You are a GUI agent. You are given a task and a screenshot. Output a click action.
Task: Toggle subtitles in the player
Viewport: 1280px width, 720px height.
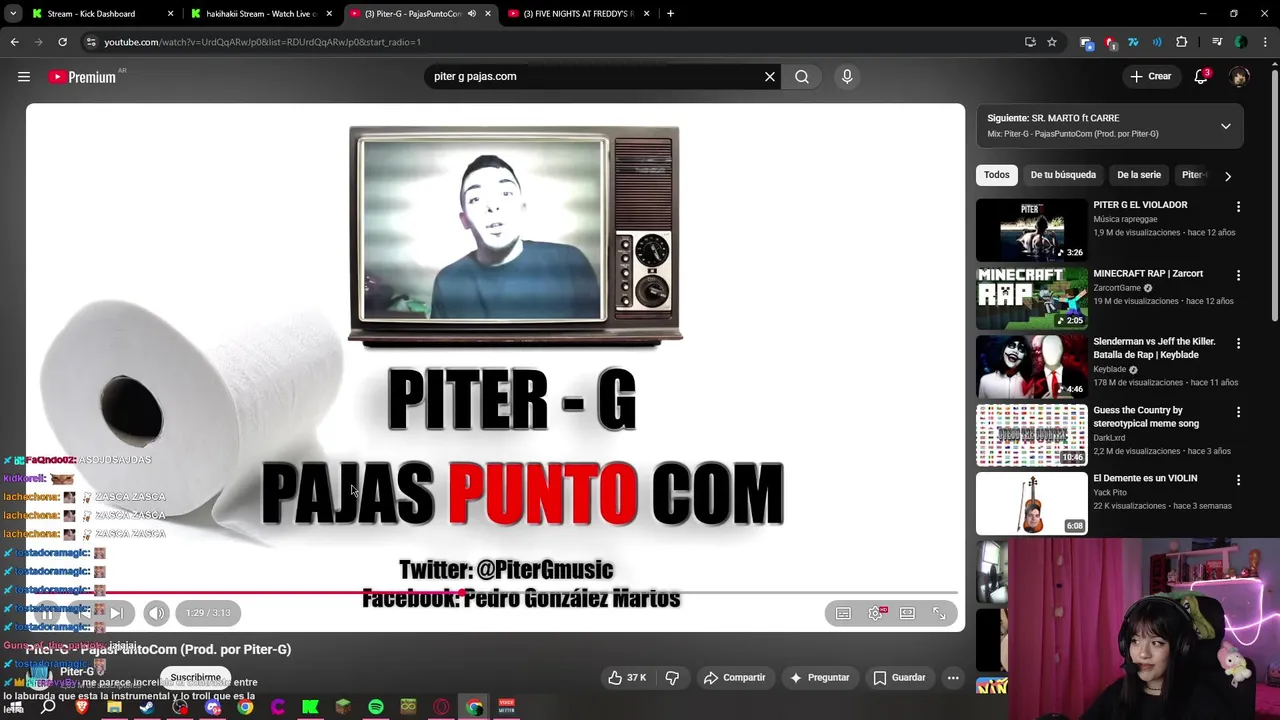[843, 613]
